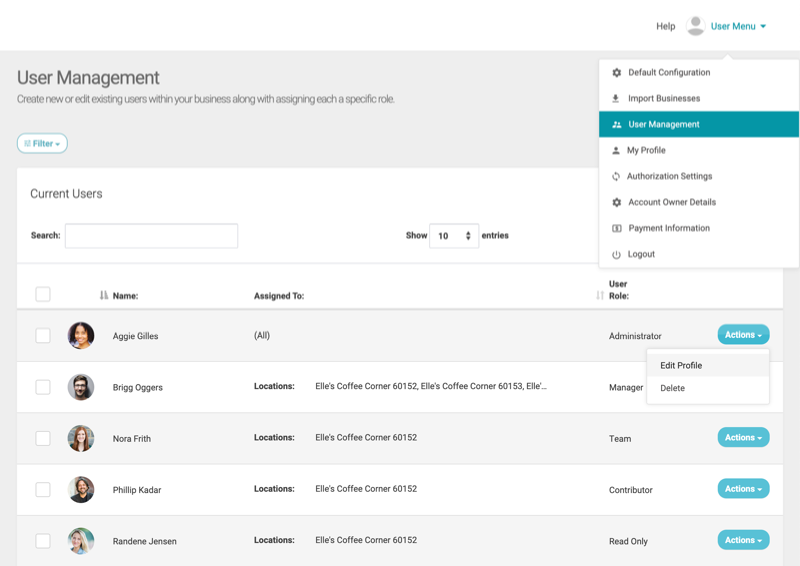Open the Filter dropdown
This screenshot has width=800, height=566.
[x=42, y=144]
